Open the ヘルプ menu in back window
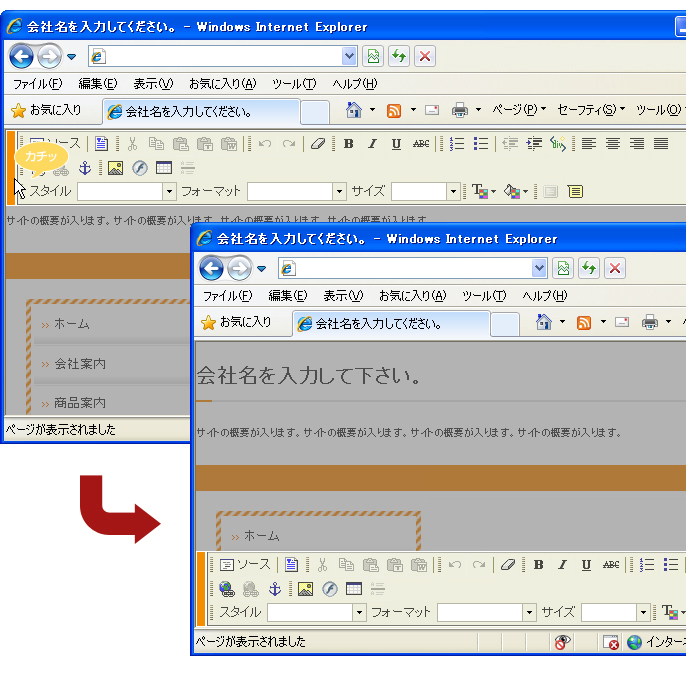Image resolution: width=686 pixels, height=680 pixels. (354, 84)
